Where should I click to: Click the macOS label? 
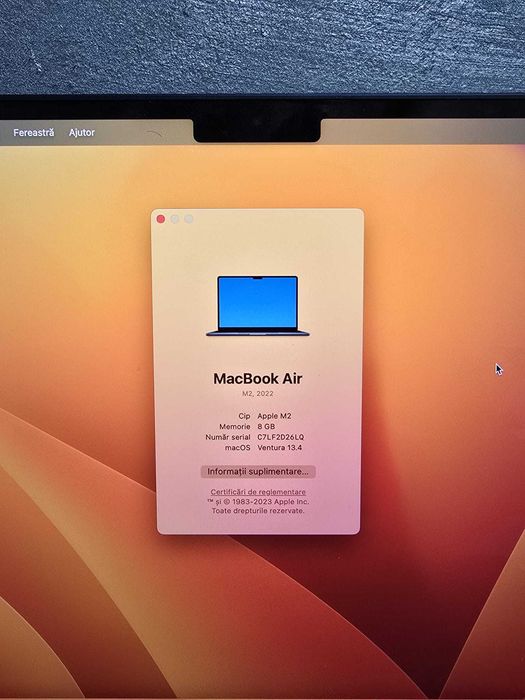click(238, 447)
